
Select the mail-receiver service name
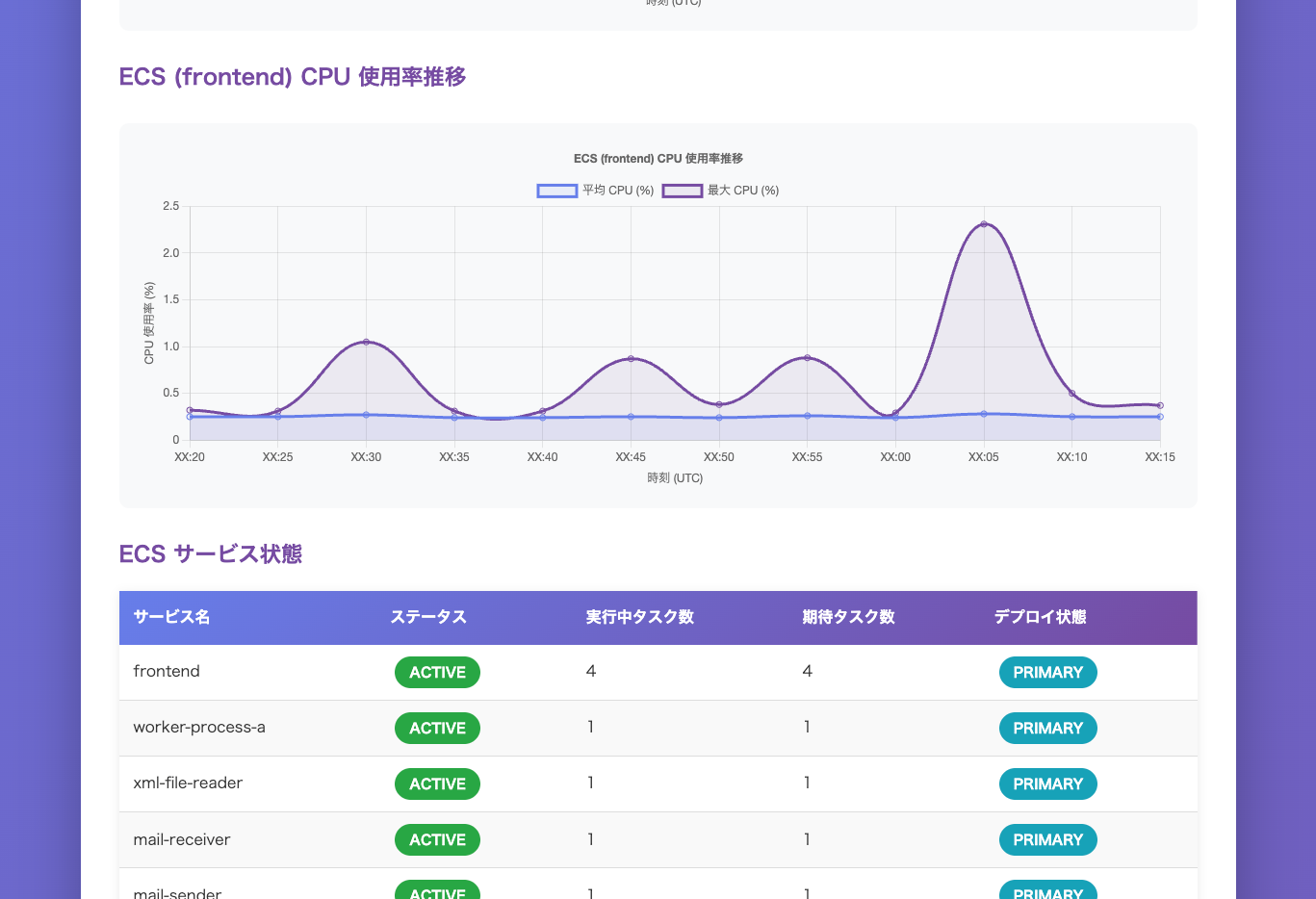(x=182, y=839)
